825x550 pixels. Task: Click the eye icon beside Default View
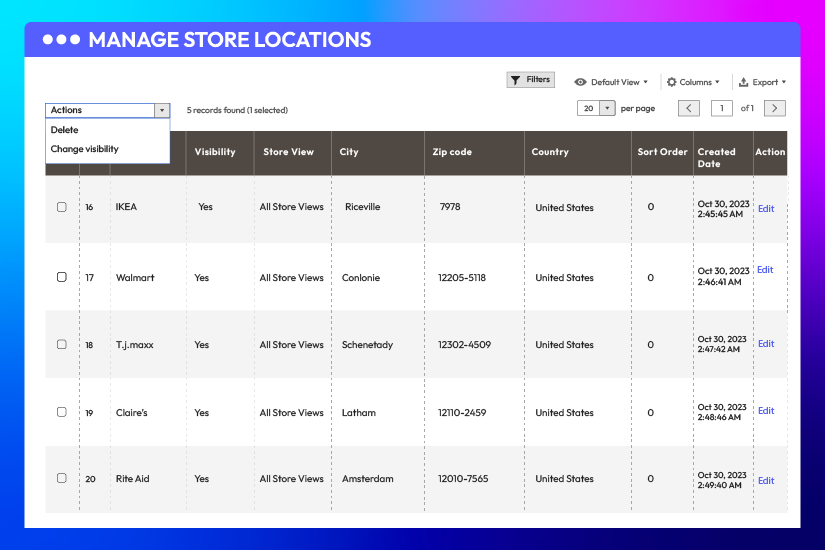pos(580,82)
